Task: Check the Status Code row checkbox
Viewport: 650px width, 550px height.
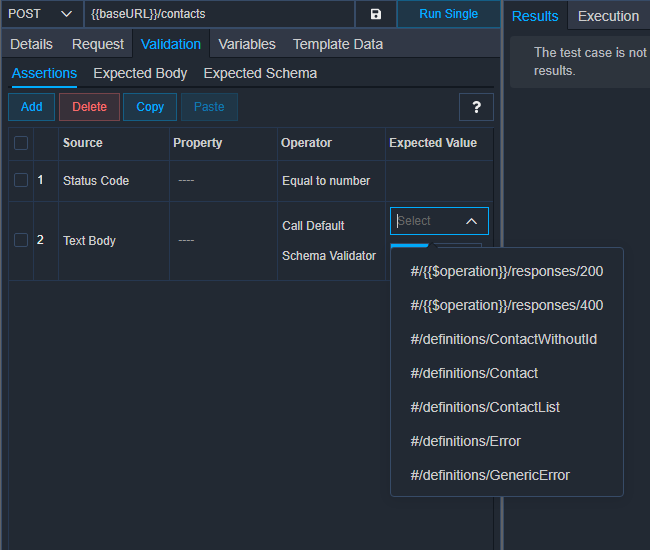Action: click(x=21, y=180)
